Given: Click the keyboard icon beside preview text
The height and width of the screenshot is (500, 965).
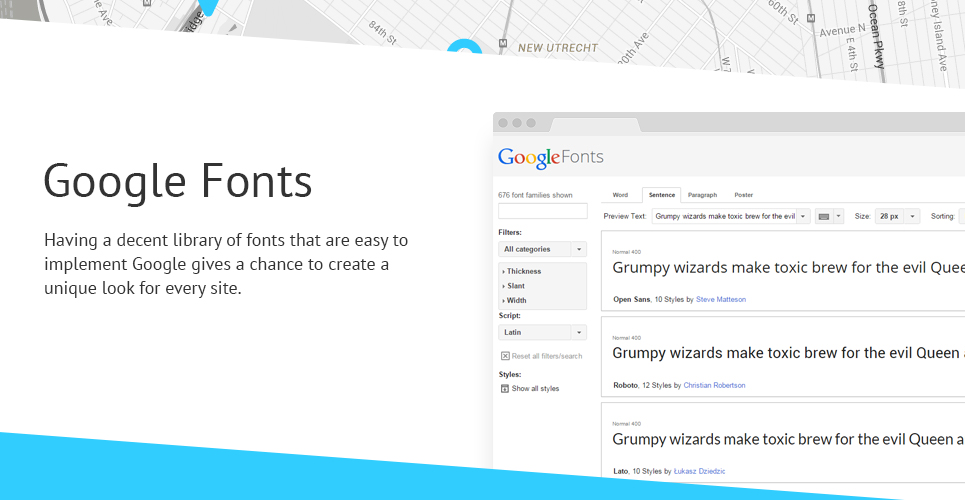Looking at the screenshot, I should 823,217.
